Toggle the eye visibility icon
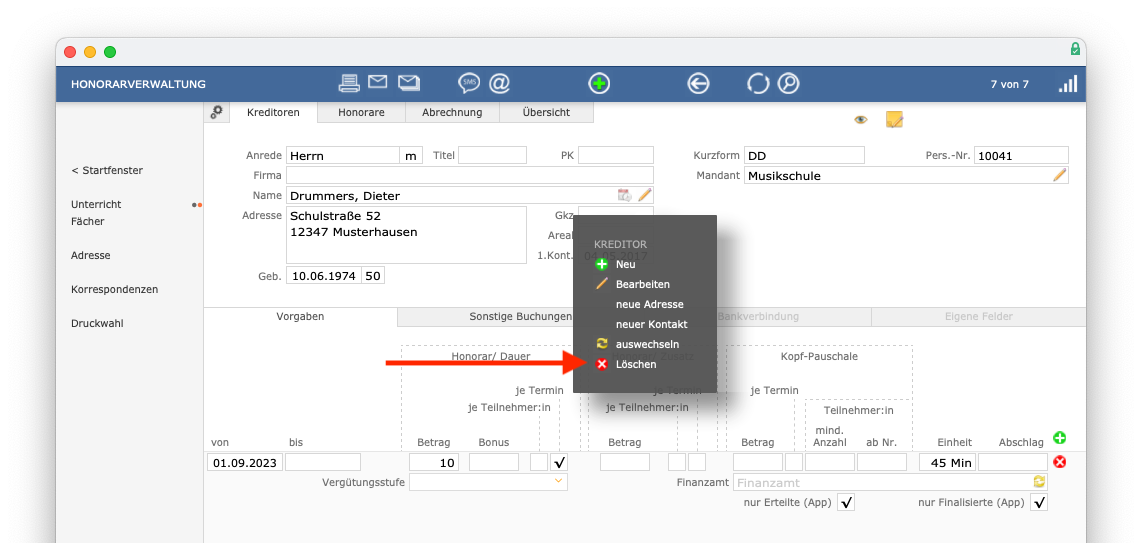The height and width of the screenshot is (543, 1142). click(861, 120)
